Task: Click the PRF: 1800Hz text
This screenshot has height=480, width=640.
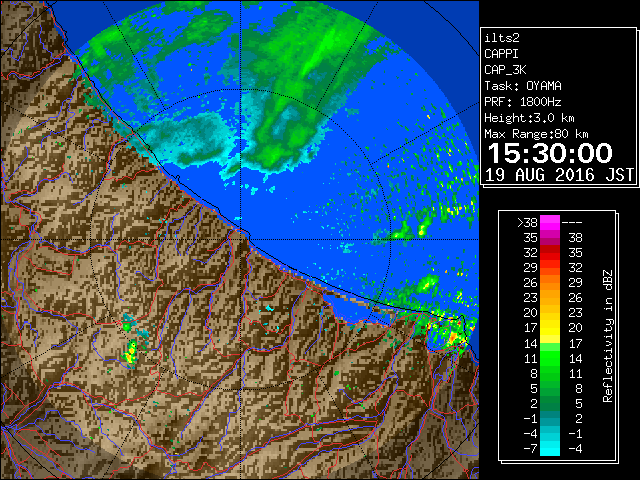Action: tap(523, 102)
